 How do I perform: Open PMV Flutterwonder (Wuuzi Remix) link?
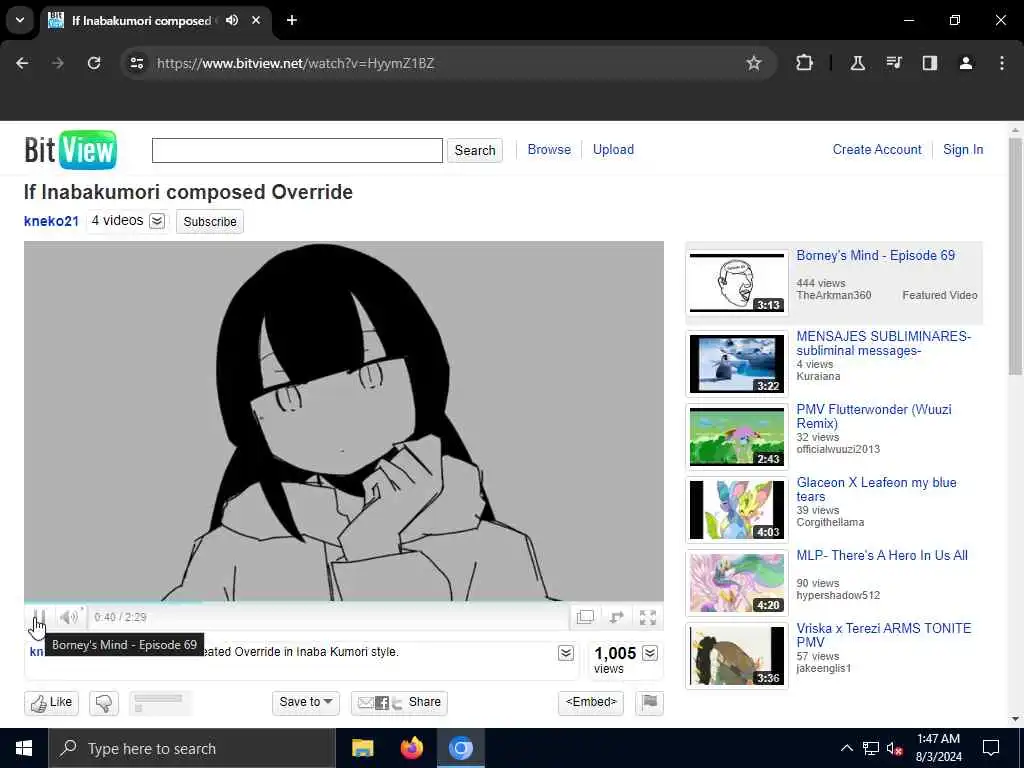874,416
